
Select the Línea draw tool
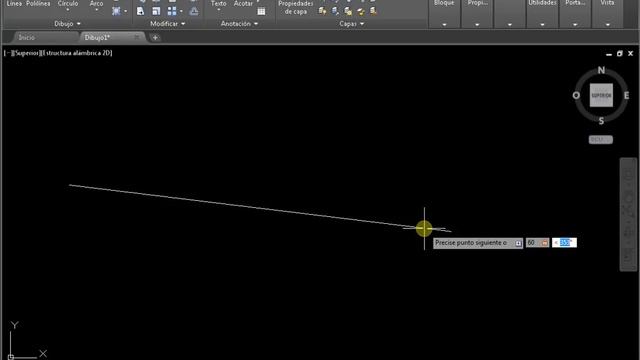point(14,4)
